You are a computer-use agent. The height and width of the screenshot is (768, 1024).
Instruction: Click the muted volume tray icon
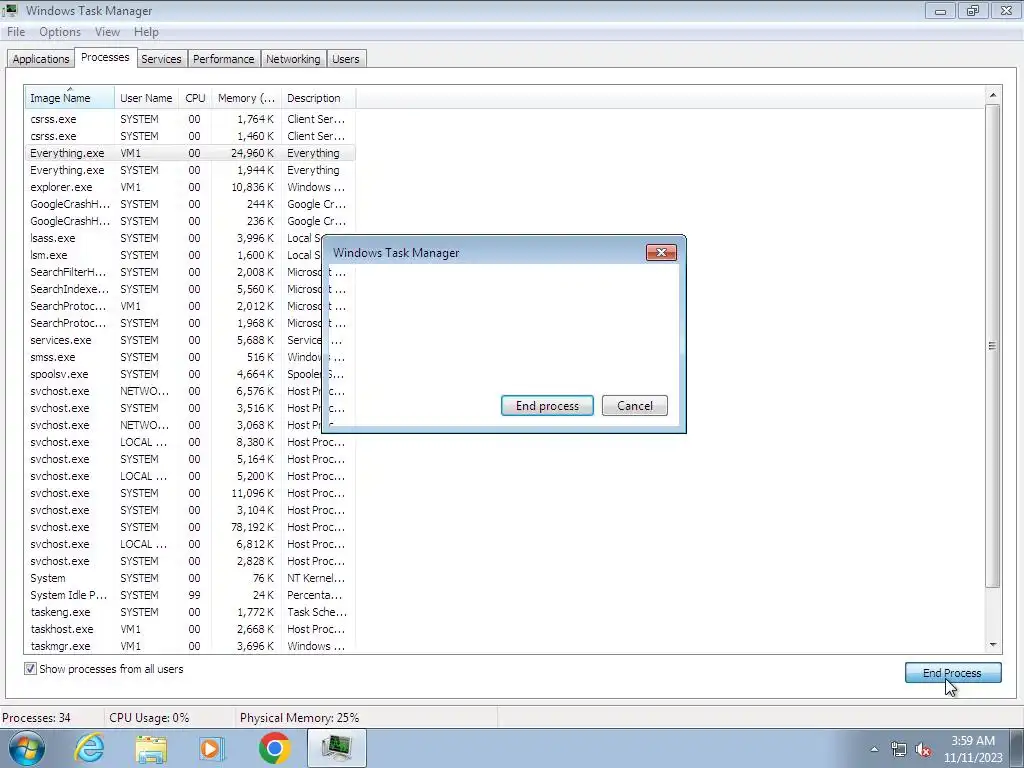(x=923, y=750)
